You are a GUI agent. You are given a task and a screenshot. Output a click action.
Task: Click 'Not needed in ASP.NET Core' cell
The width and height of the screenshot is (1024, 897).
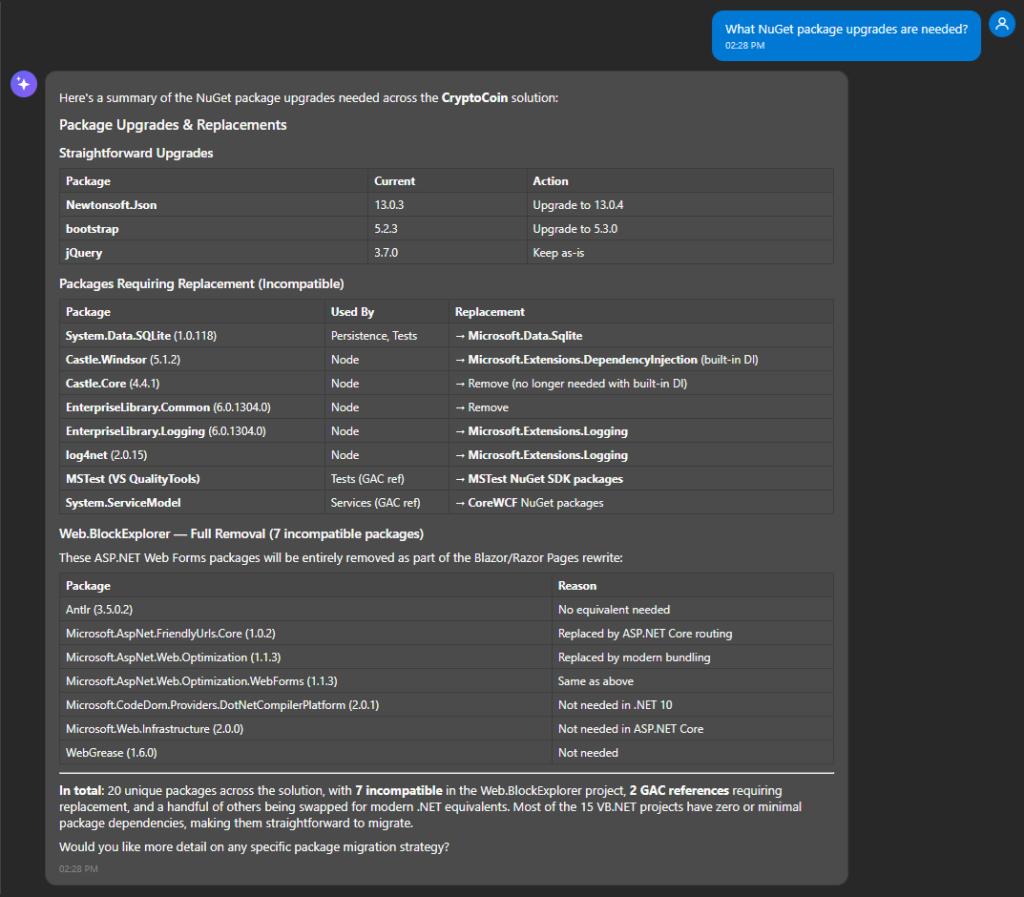point(693,729)
